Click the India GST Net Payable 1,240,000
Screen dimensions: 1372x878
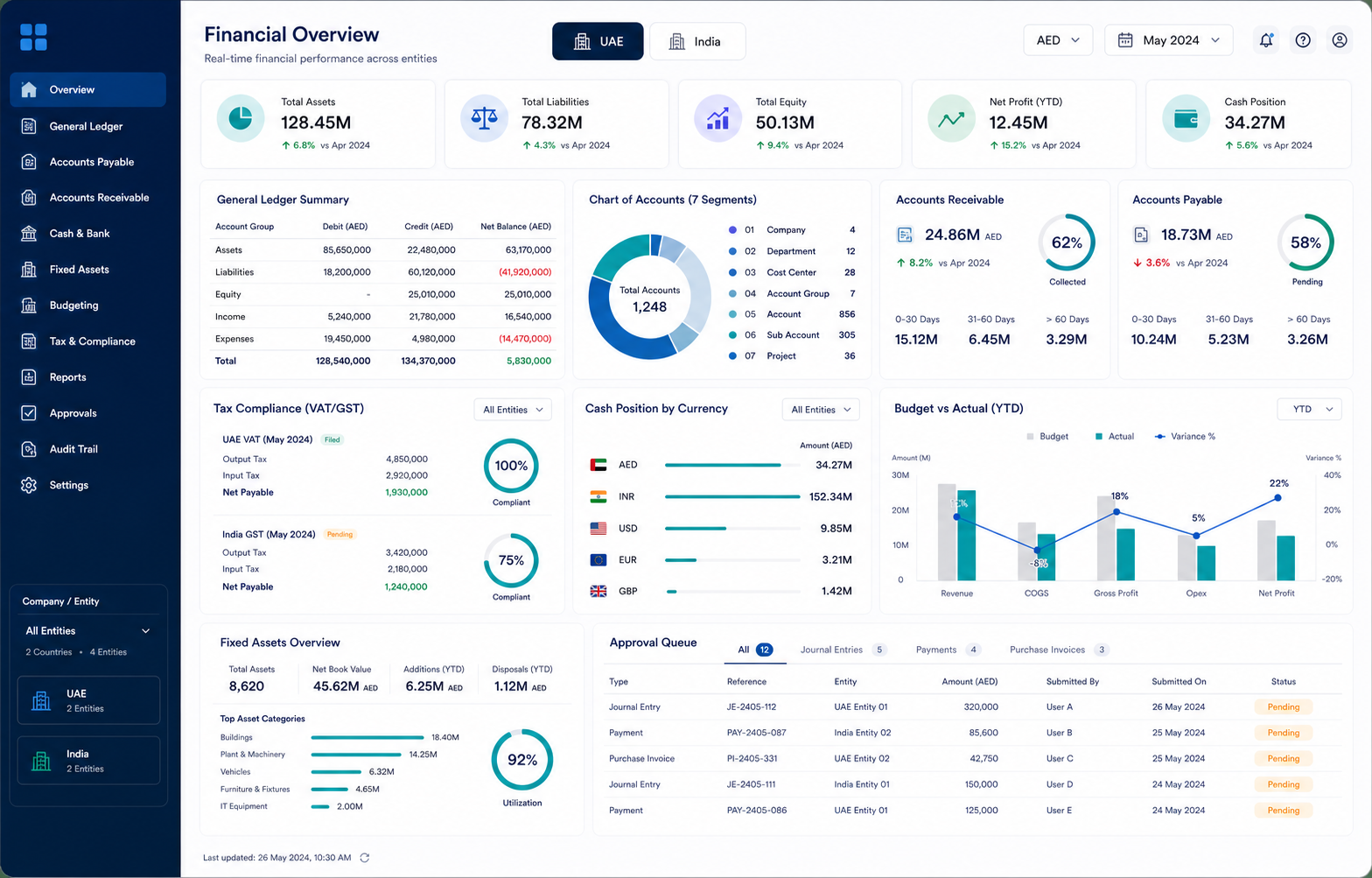coord(406,587)
